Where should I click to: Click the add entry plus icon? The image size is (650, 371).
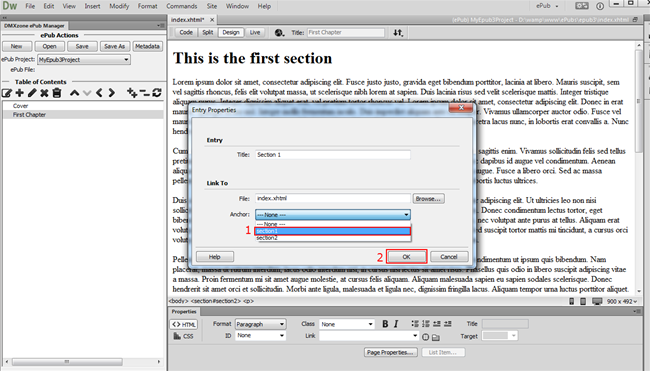19,93
